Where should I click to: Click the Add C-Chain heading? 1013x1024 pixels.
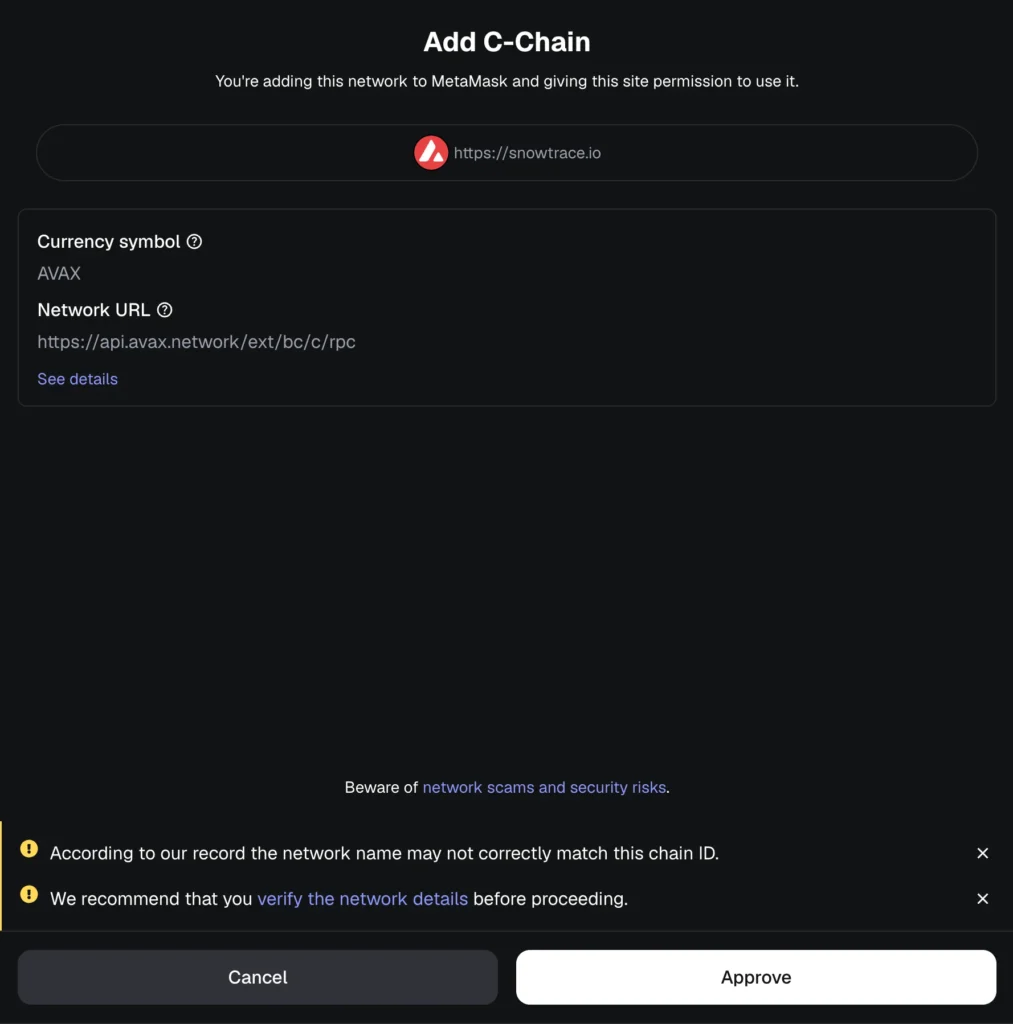(x=506, y=42)
